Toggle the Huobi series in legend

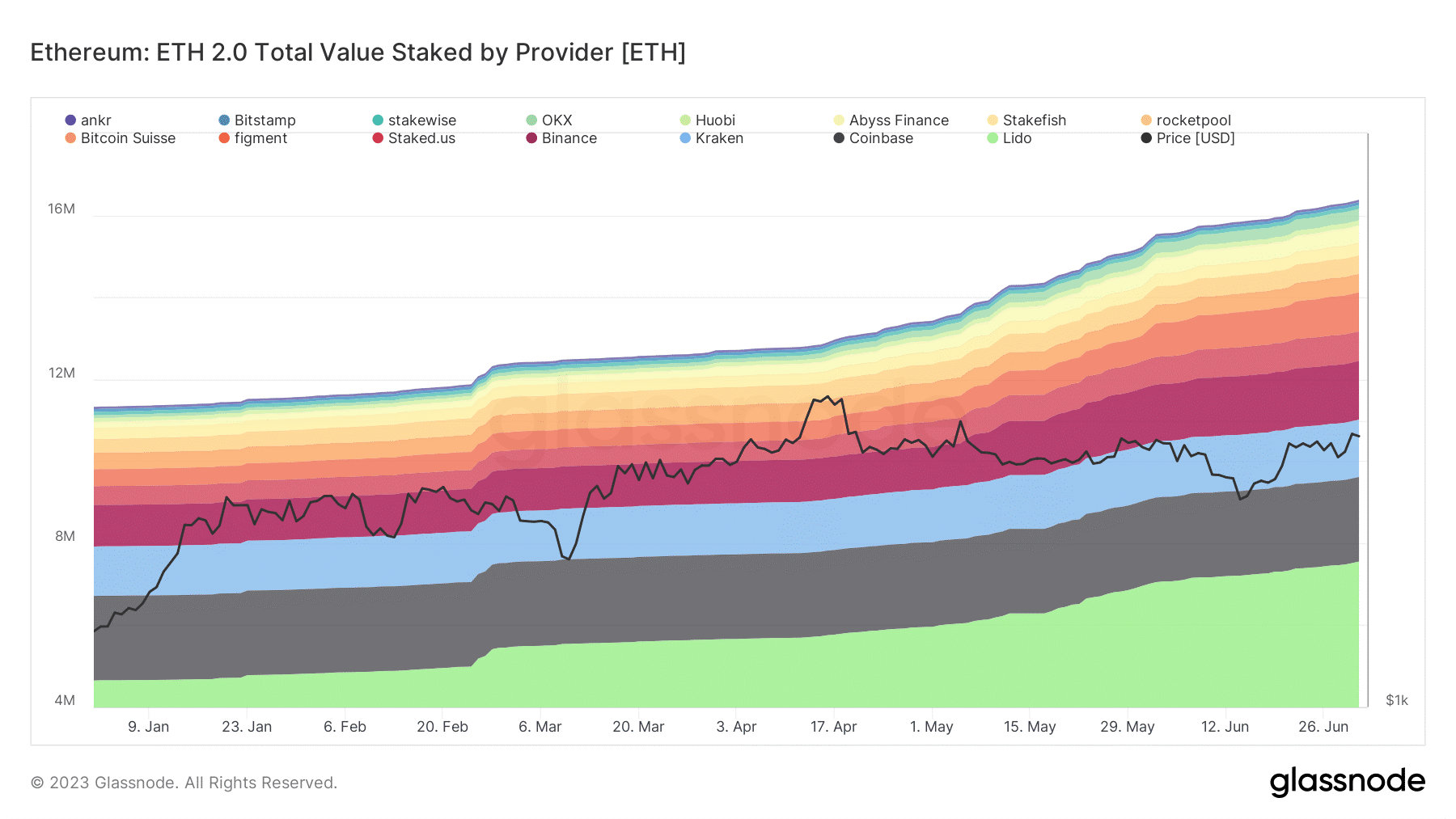pos(708,120)
